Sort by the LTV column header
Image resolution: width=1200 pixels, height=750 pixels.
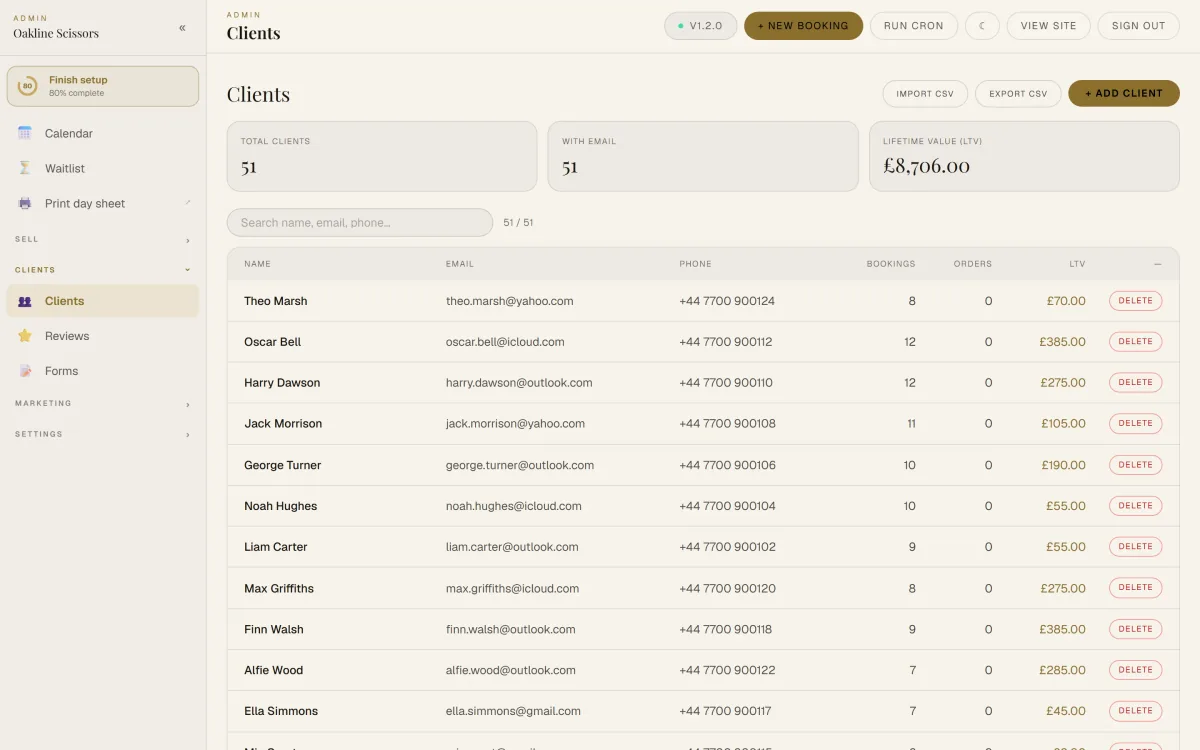(x=1077, y=264)
